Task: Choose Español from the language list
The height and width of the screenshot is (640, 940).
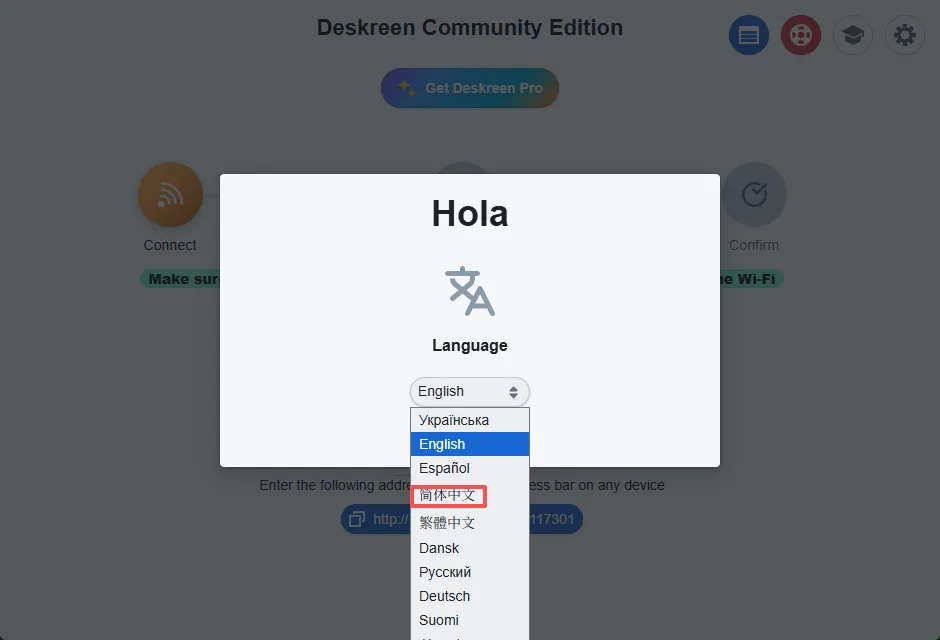Action: point(469,468)
